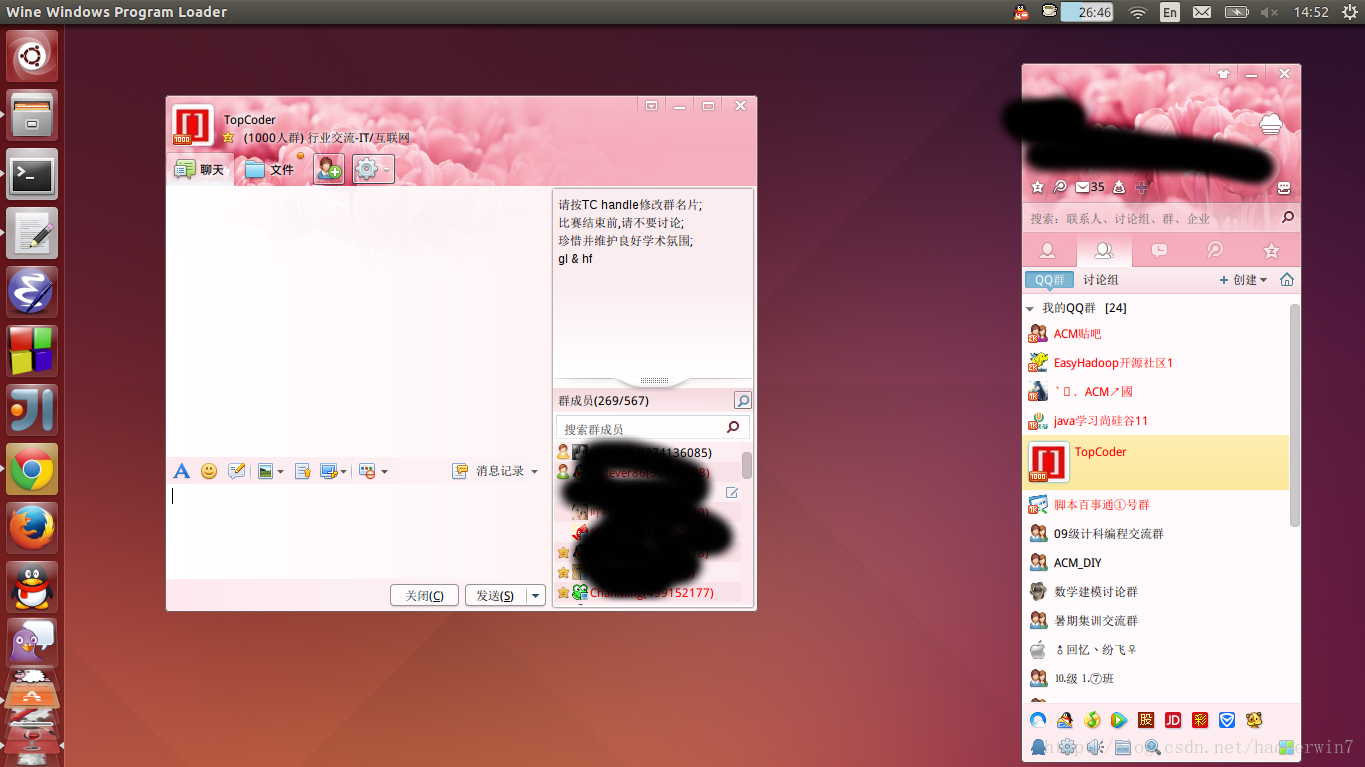Click the send picture icon
Screen dimensions: 1365x767
[x=265, y=471]
